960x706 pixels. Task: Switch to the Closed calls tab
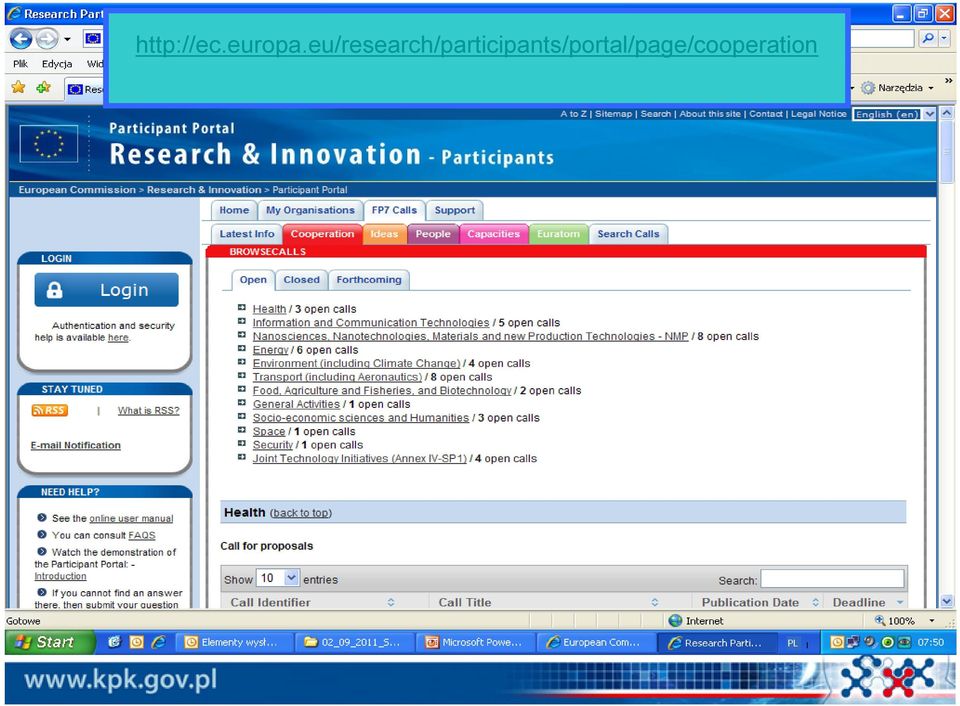pyautogui.click(x=301, y=280)
